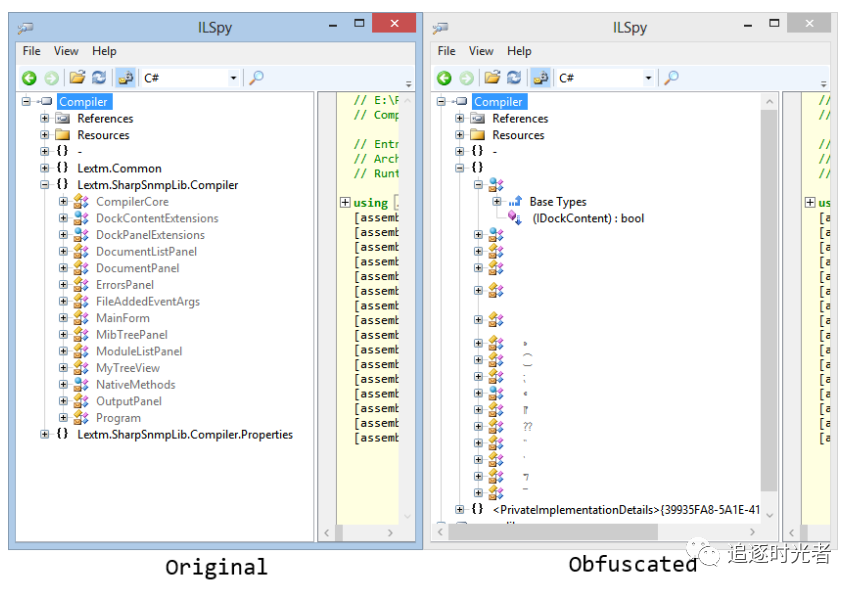Click Open folder icon in right ILSpy toolbar

tap(492, 78)
